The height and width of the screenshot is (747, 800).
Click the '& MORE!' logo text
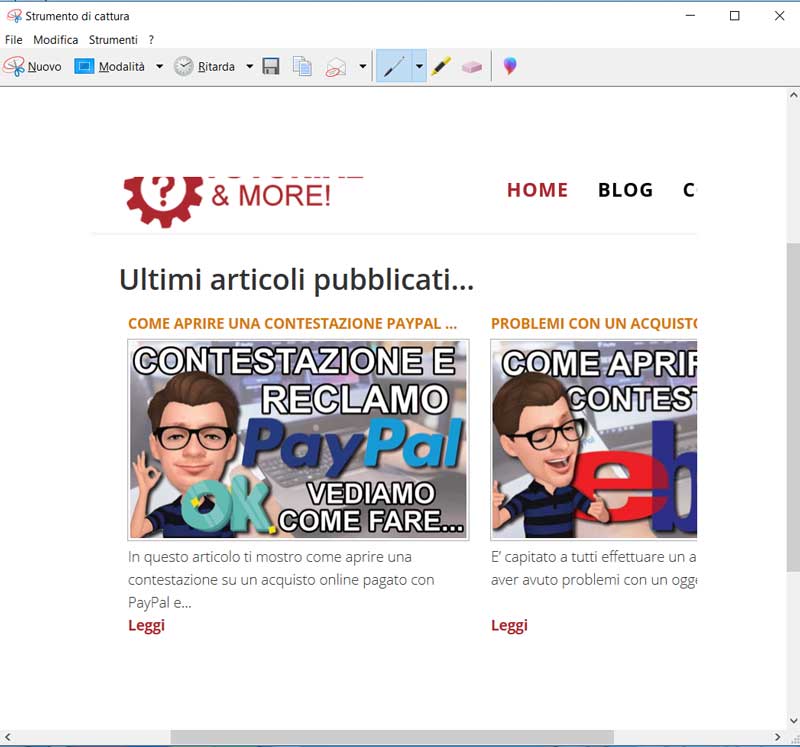tap(271, 196)
